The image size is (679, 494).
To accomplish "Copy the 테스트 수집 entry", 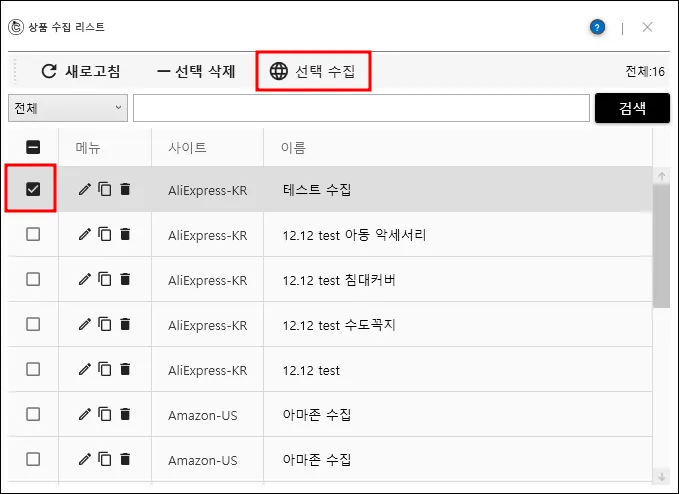I will (x=105, y=189).
